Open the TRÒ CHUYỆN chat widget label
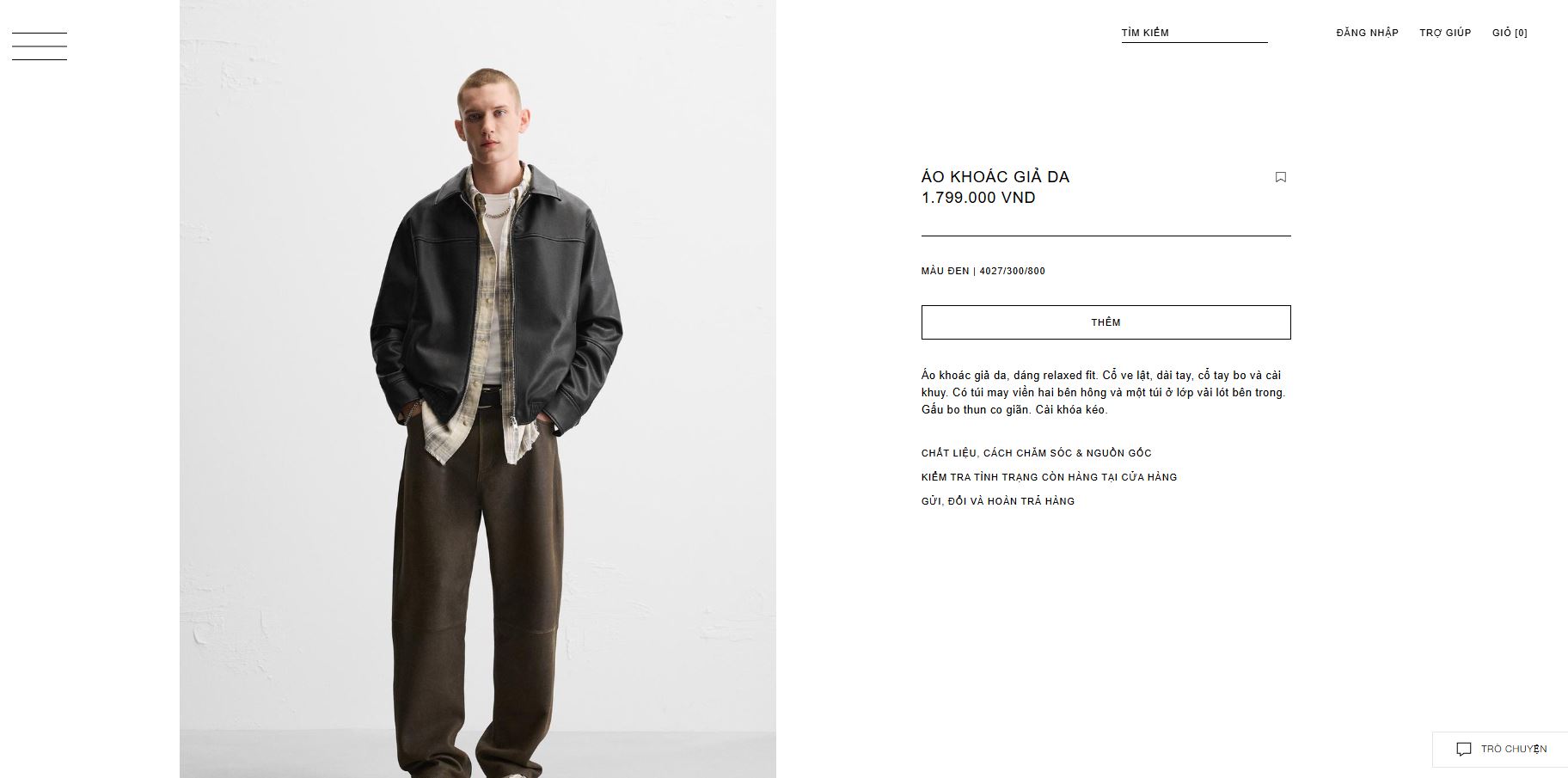 [x=1513, y=750]
